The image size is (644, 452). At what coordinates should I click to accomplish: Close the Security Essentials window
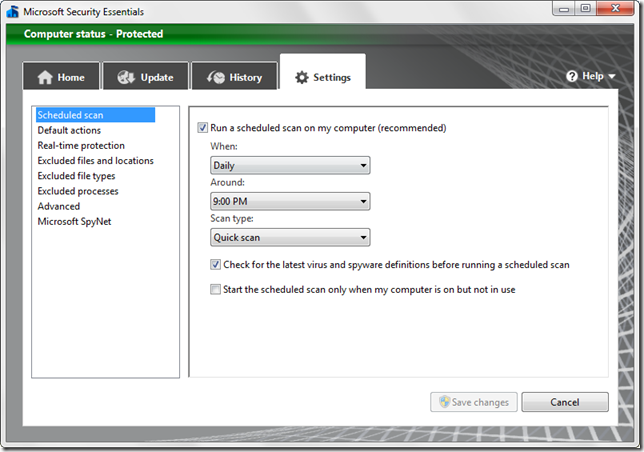615,9
